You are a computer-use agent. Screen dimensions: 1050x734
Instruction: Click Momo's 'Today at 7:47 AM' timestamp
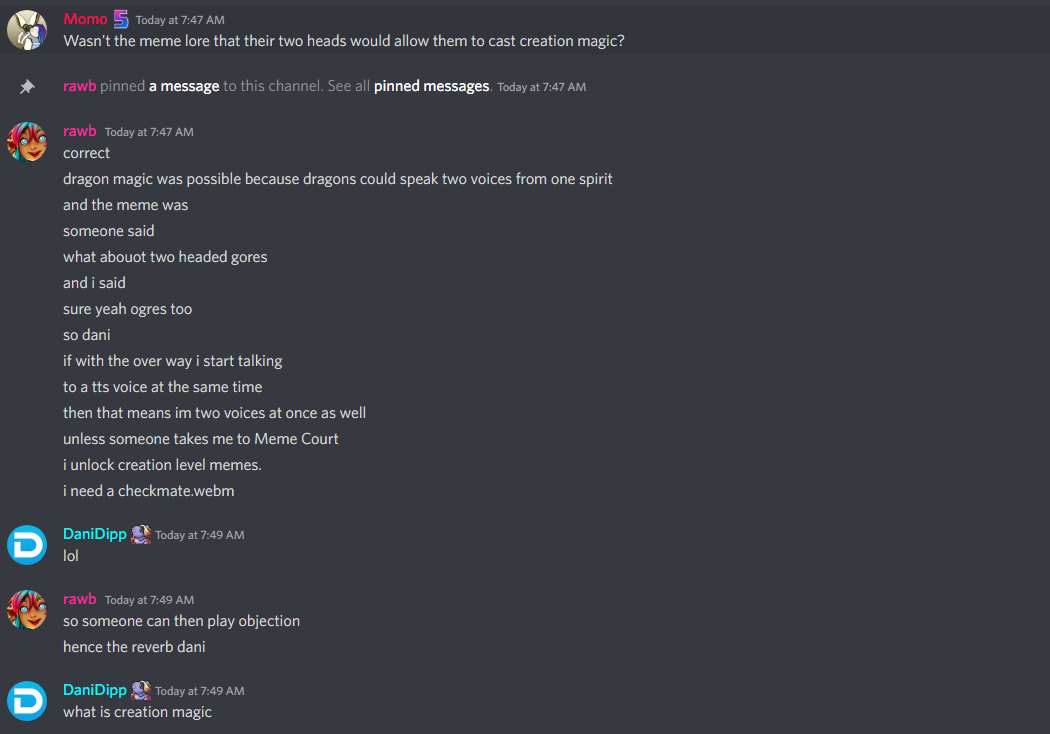180,20
